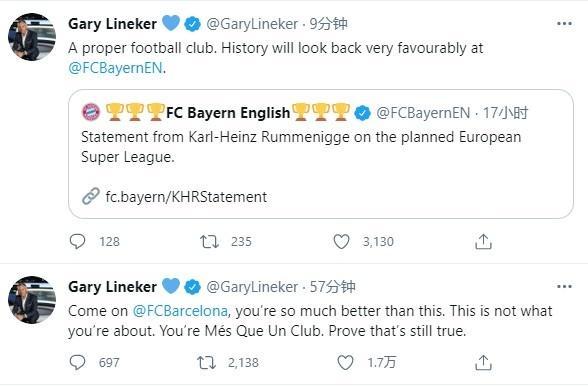Screen dimensions: 588x386
Task: Click the FC Bayern logo in quoted tweet
Action: [x=91, y=113]
